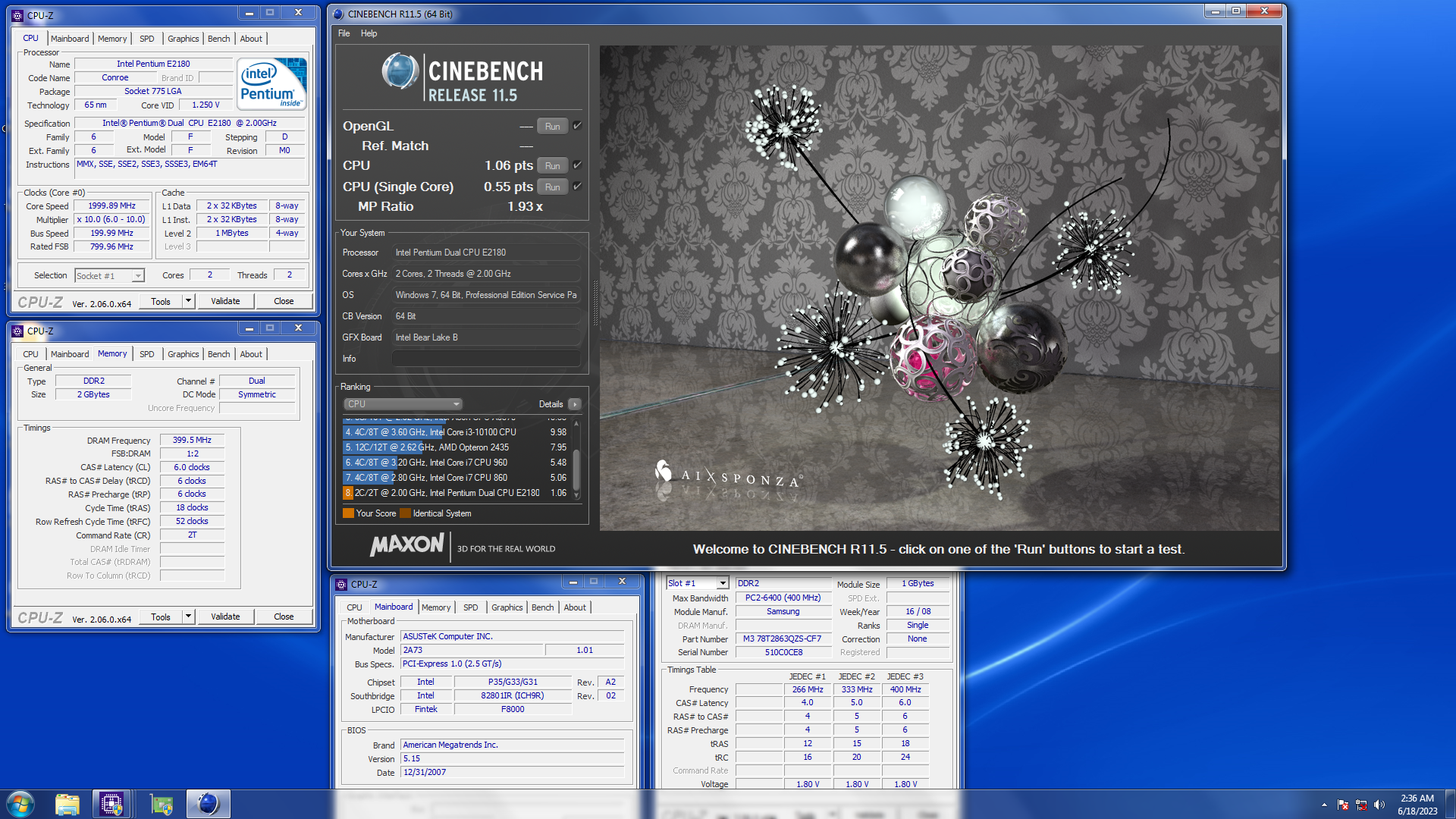
Task: Click the Details arrow icon in Ranking
Action: (575, 404)
